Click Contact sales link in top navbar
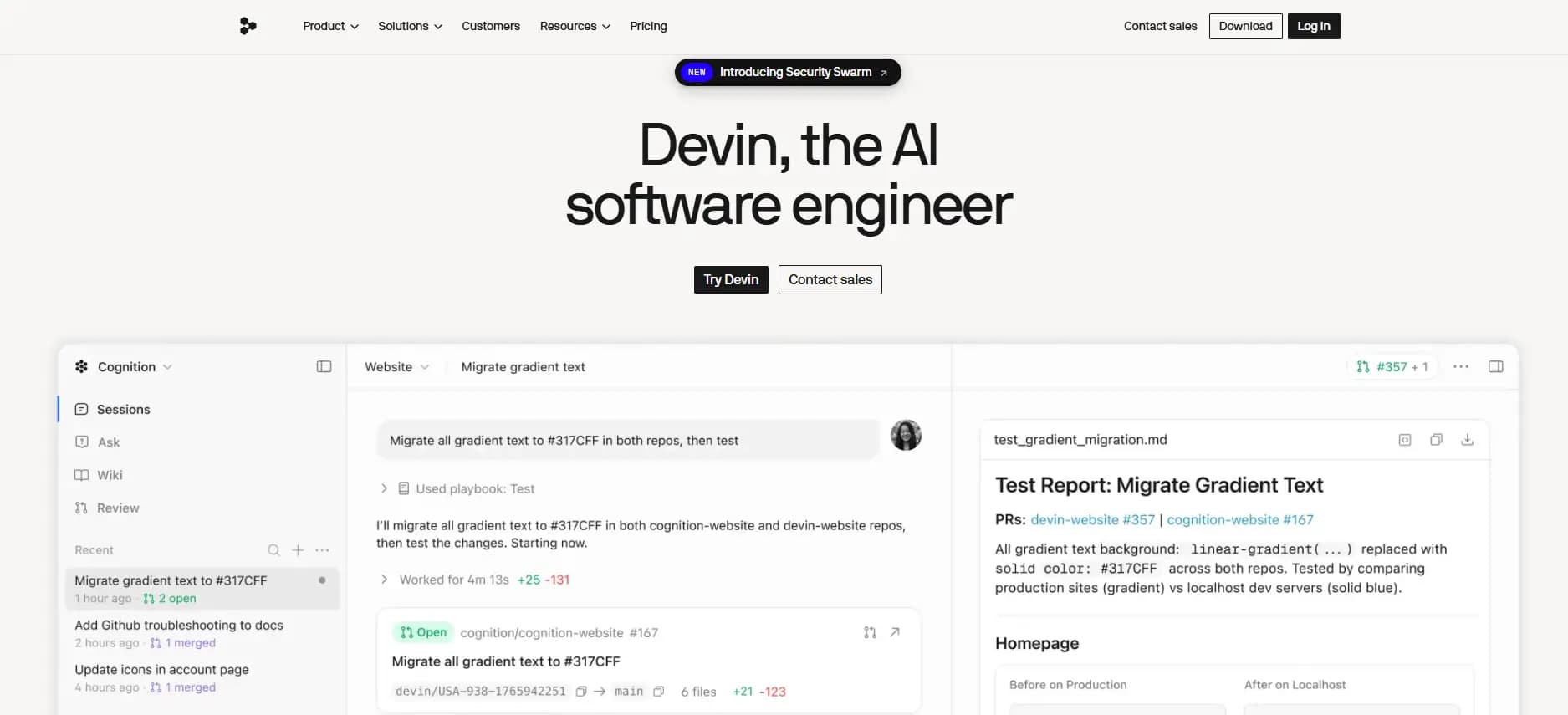This screenshot has height=715, width=1568. [x=1160, y=26]
